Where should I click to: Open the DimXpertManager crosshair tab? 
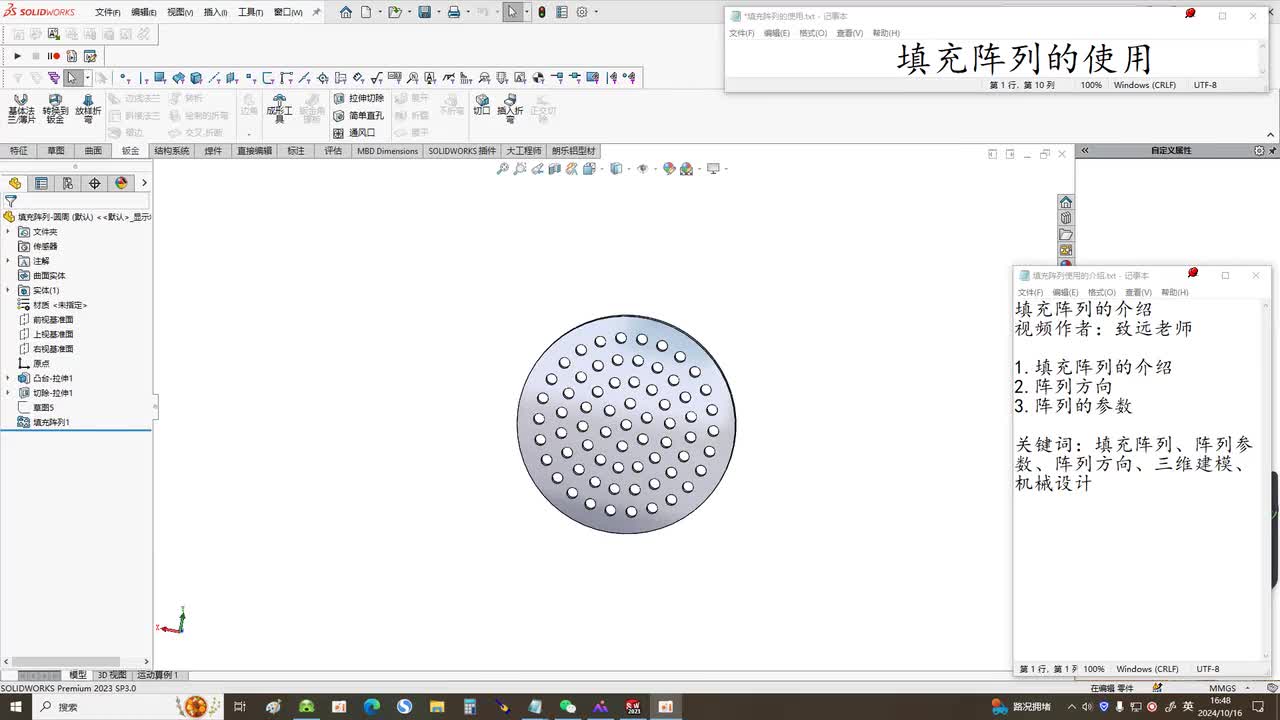pyautogui.click(x=94, y=183)
